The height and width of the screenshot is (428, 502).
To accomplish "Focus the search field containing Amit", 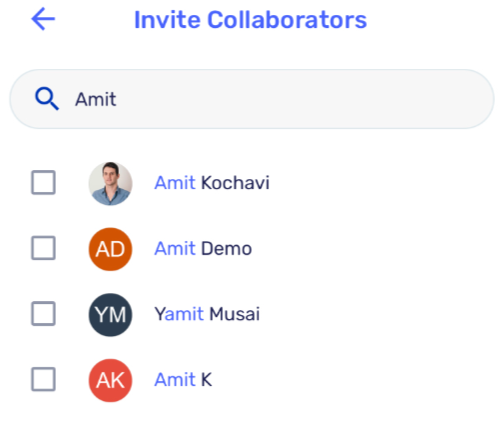I will click(x=252, y=99).
